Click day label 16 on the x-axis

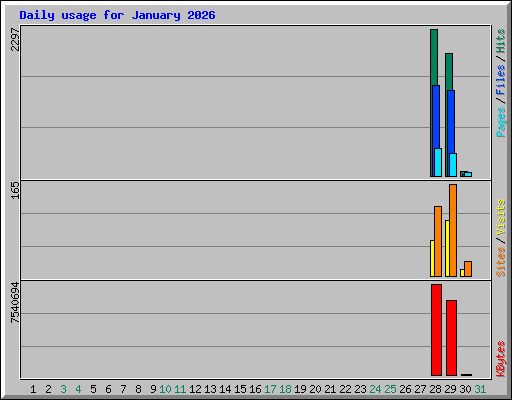point(255,389)
